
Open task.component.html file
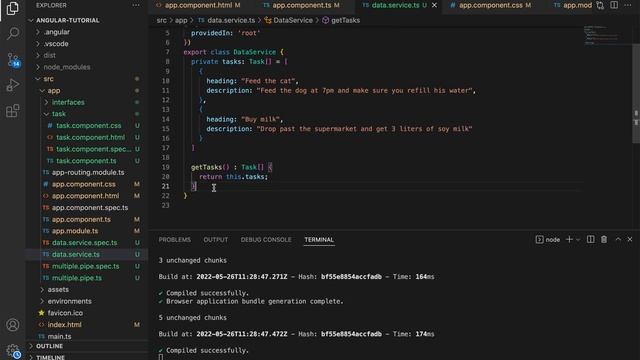(87, 138)
